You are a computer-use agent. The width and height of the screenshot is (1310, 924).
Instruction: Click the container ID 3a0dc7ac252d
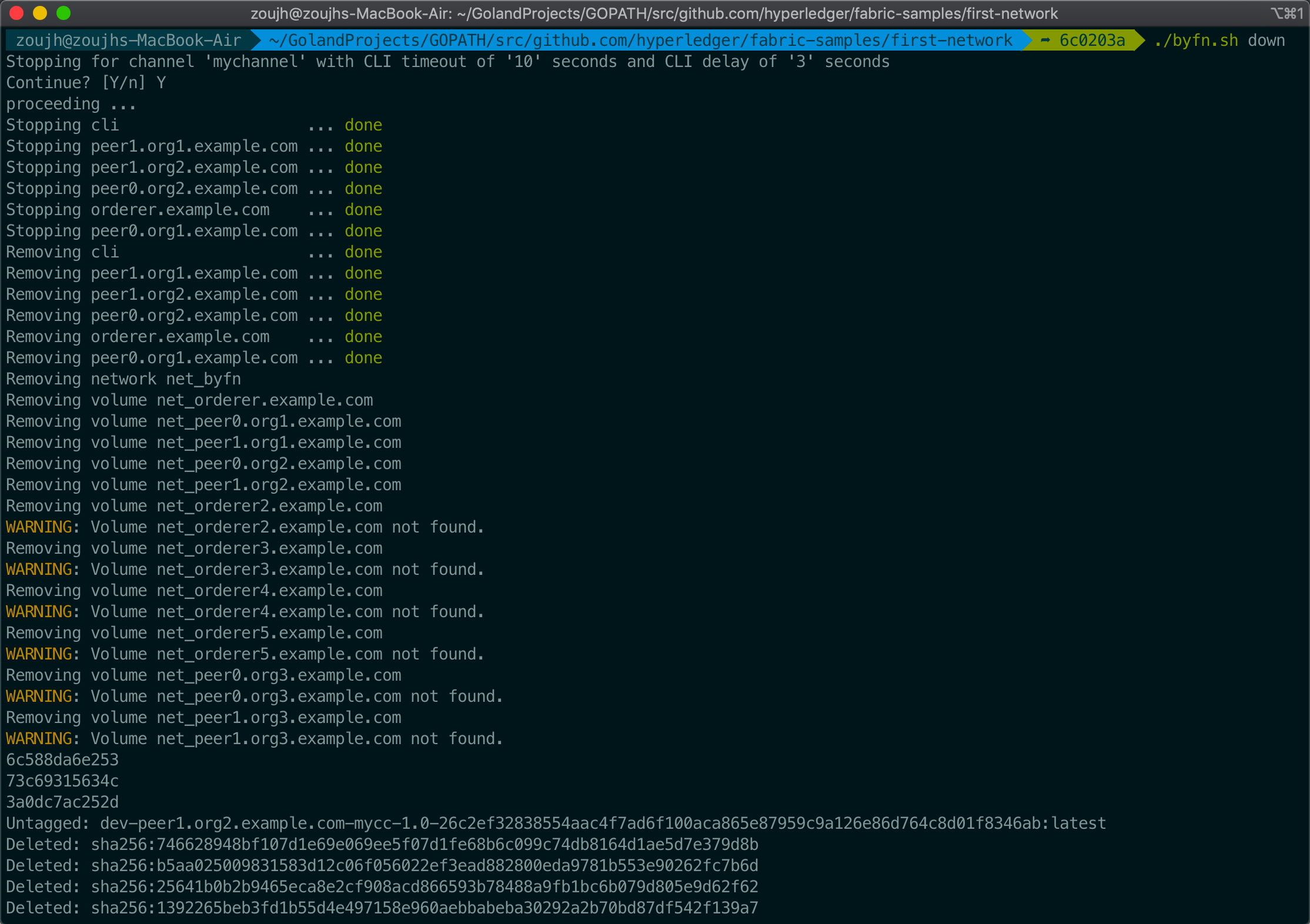coord(62,802)
